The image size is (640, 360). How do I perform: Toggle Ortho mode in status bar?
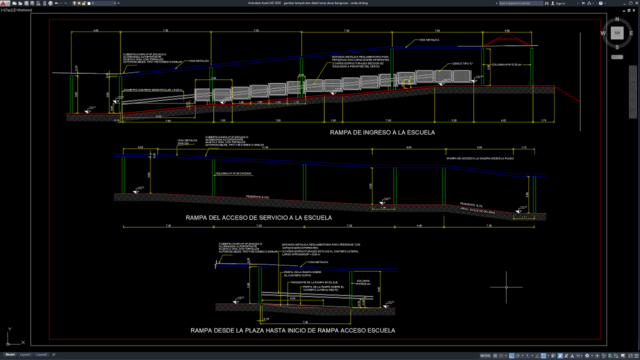tap(511, 356)
